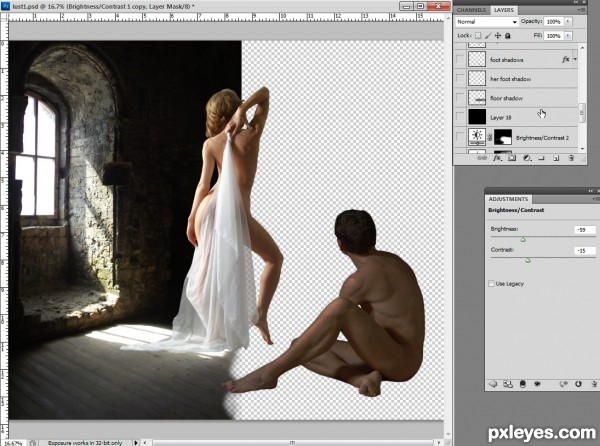
Task: Select the black Layer 18 thumbnail
Action: click(477, 117)
